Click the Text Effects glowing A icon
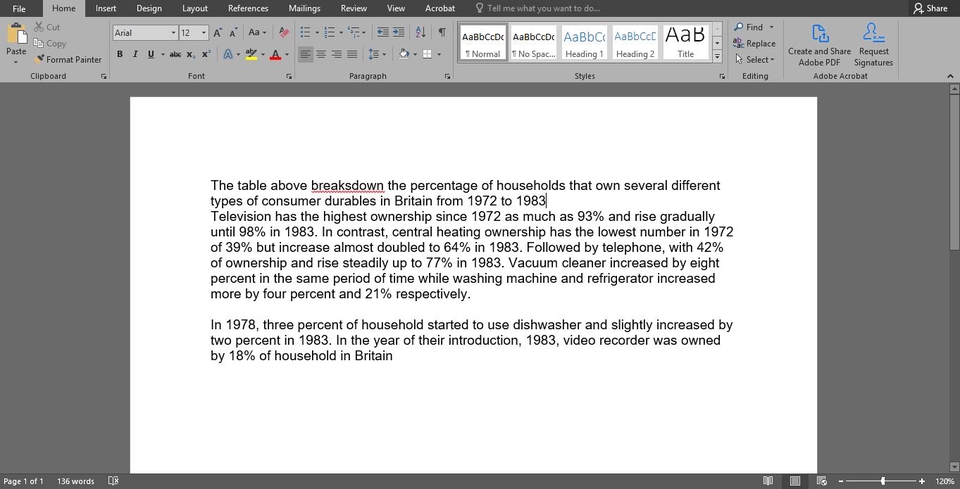 click(228, 54)
